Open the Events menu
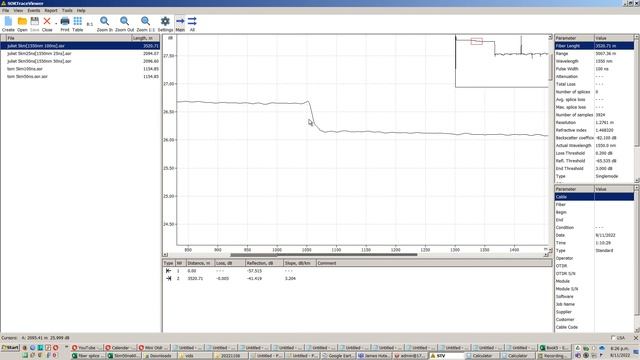 (x=34, y=10)
